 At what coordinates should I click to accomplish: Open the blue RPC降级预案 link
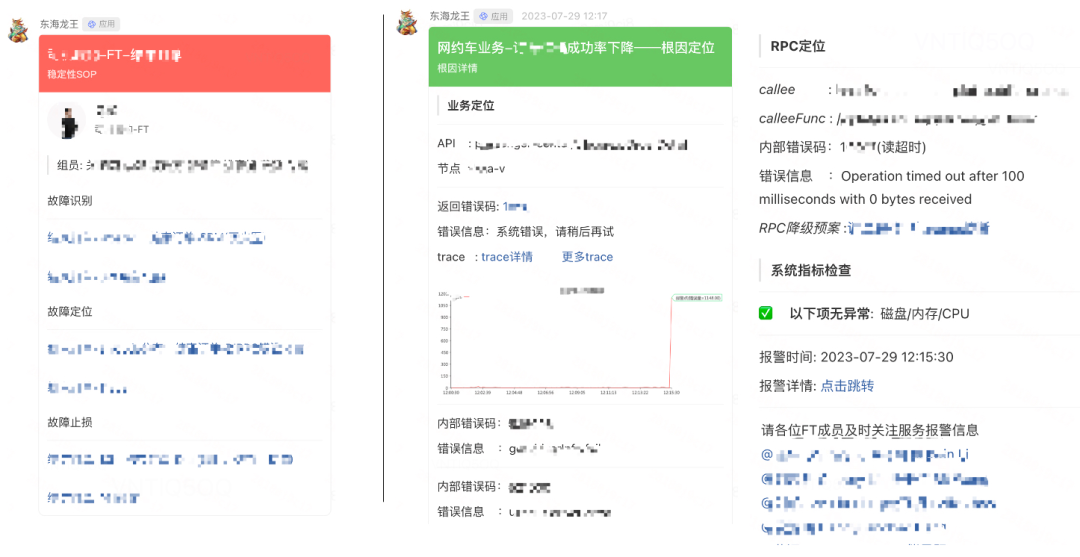coord(918,228)
